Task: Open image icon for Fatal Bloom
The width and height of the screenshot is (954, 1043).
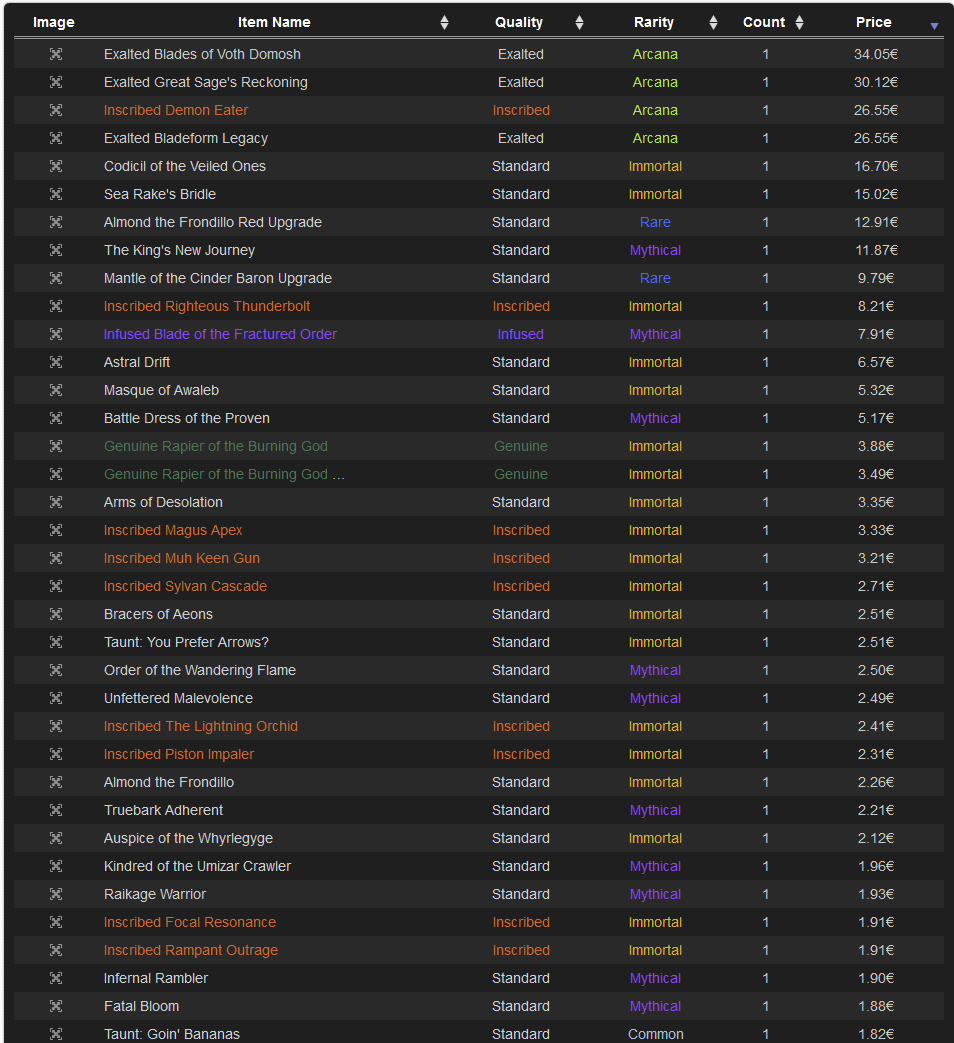Action: click(x=56, y=1006)
